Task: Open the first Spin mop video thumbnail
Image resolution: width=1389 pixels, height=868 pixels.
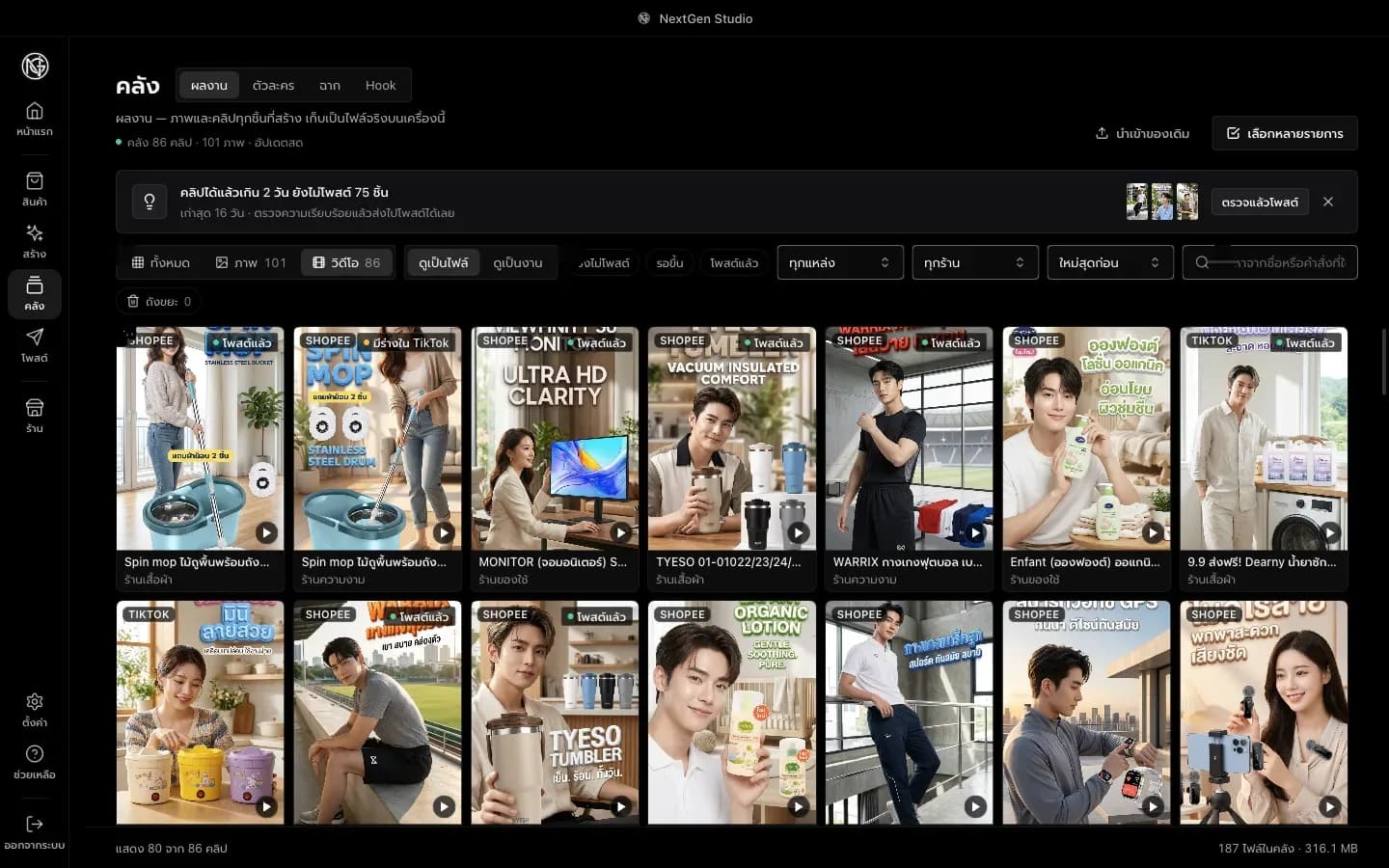Action: [201, 439]
